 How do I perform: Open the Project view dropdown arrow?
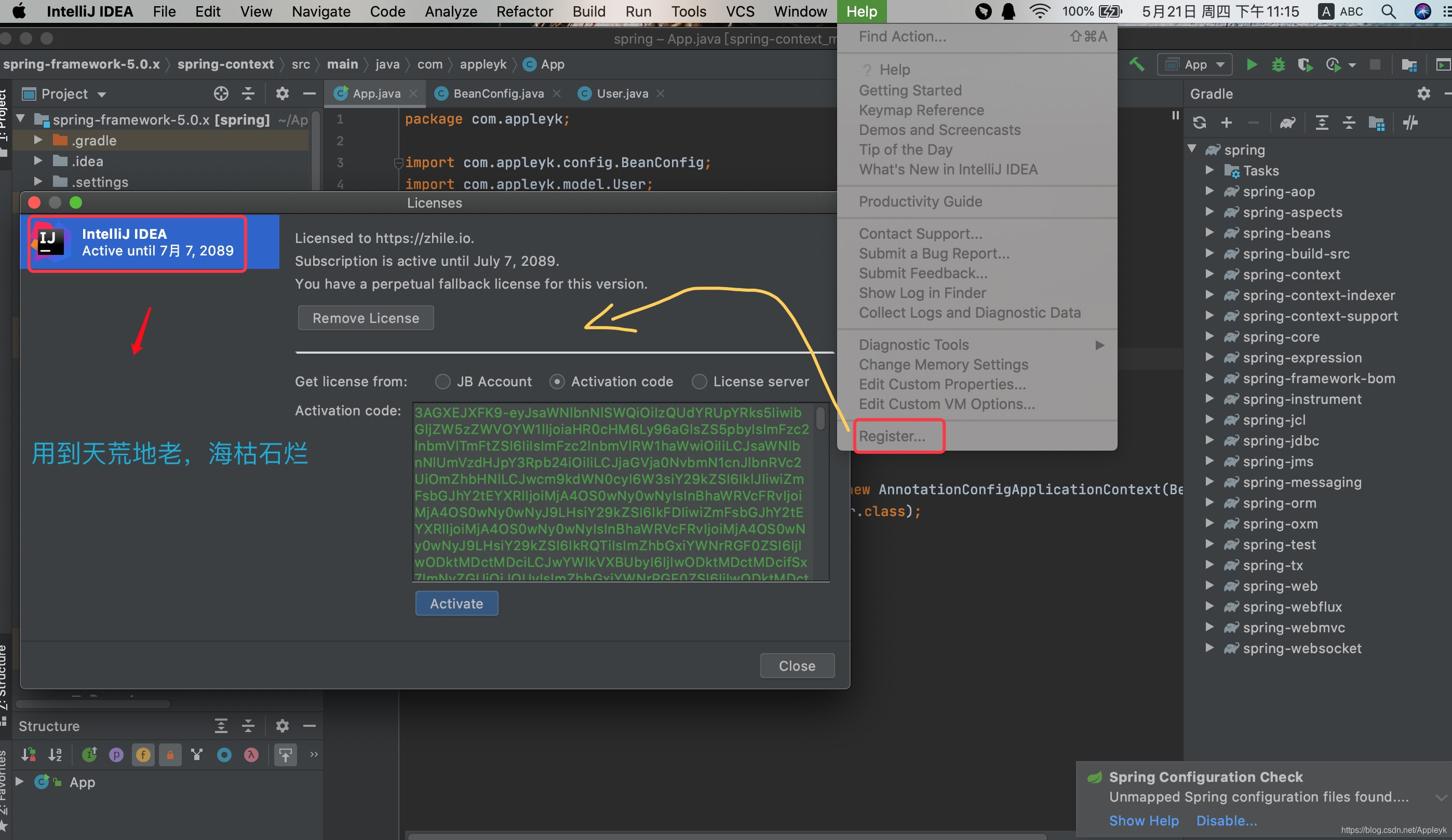click(x=102, y=94)
